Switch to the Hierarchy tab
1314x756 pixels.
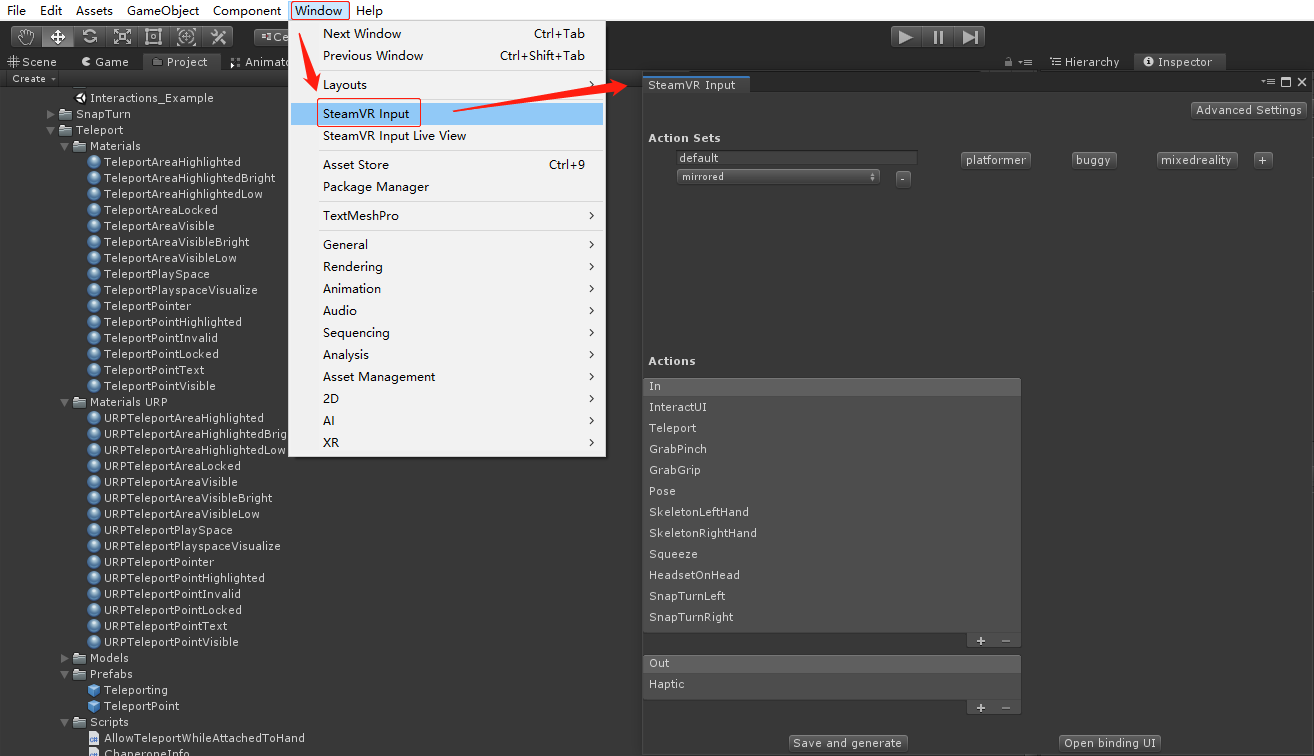tap(1084, 62)
